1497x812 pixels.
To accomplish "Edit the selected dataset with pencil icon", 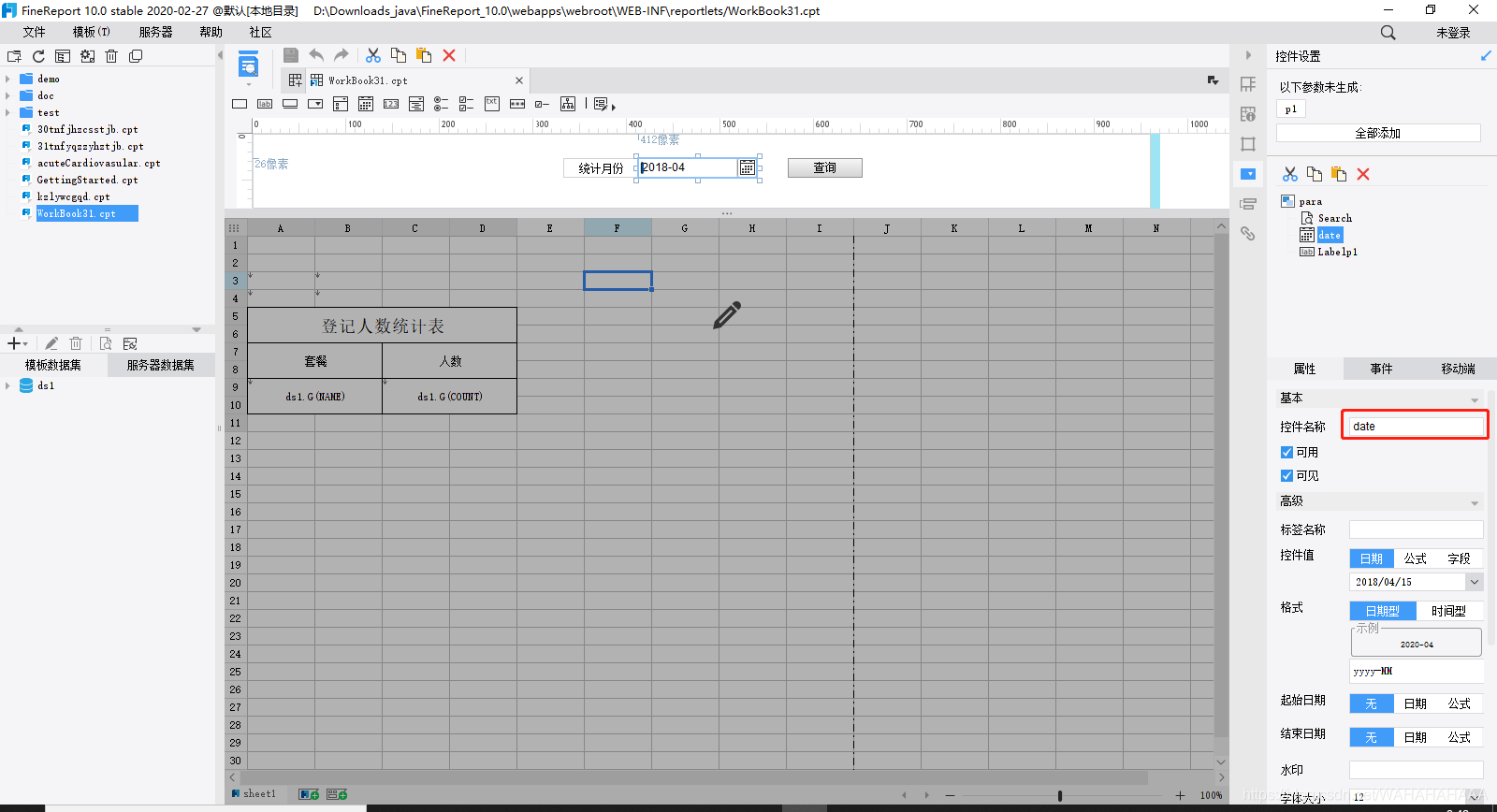I will tap(51, 343).
